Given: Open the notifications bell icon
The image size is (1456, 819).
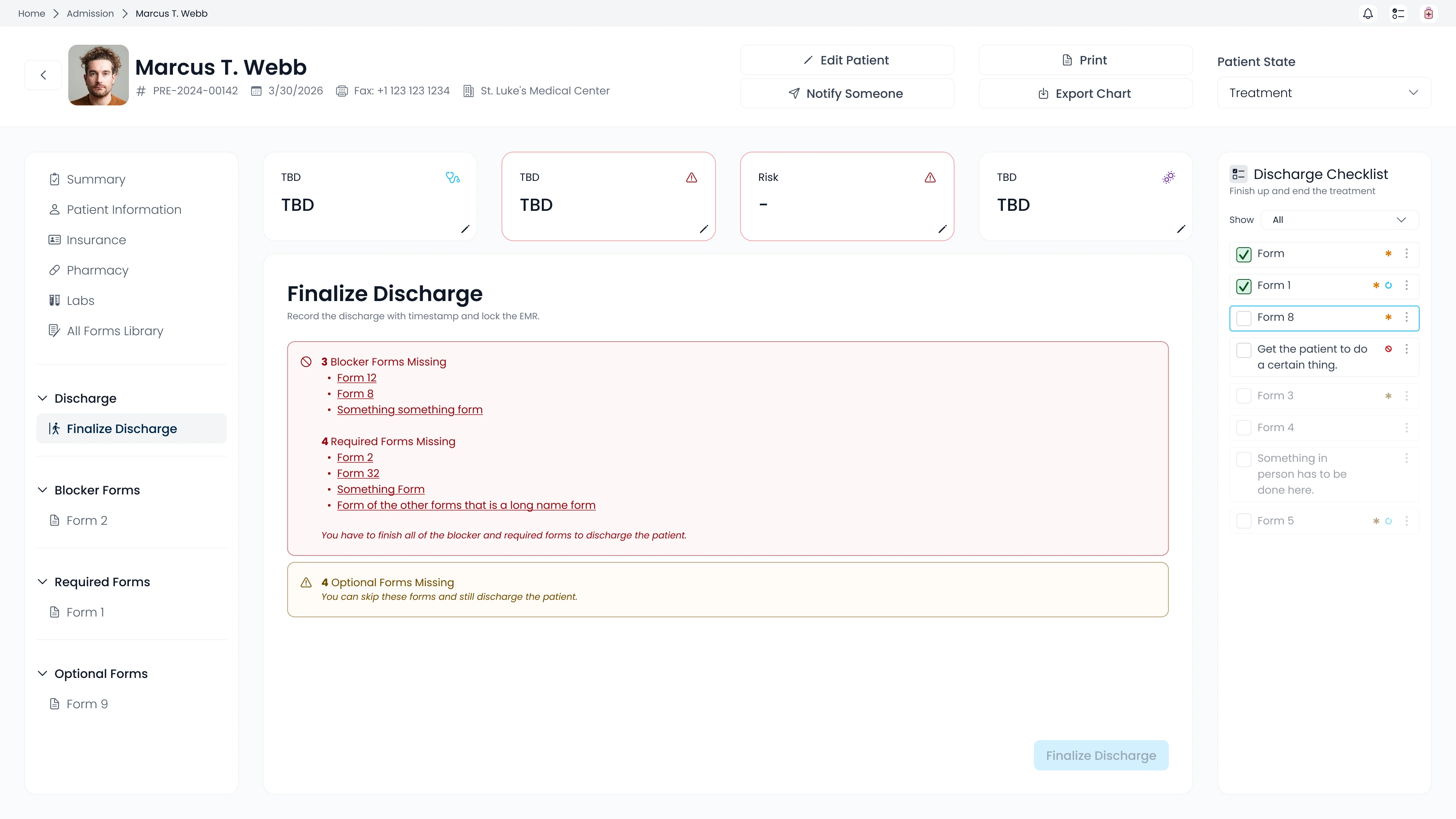Looking at the screenshot, I should [x=1368, y=14].
